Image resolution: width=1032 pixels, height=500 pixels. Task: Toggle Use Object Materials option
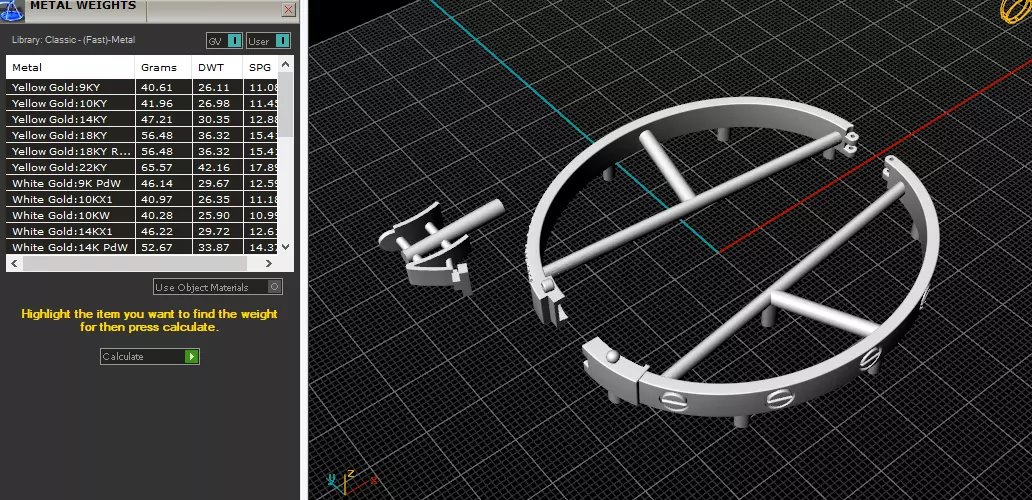pyautogui.click(x=218, y=287)
